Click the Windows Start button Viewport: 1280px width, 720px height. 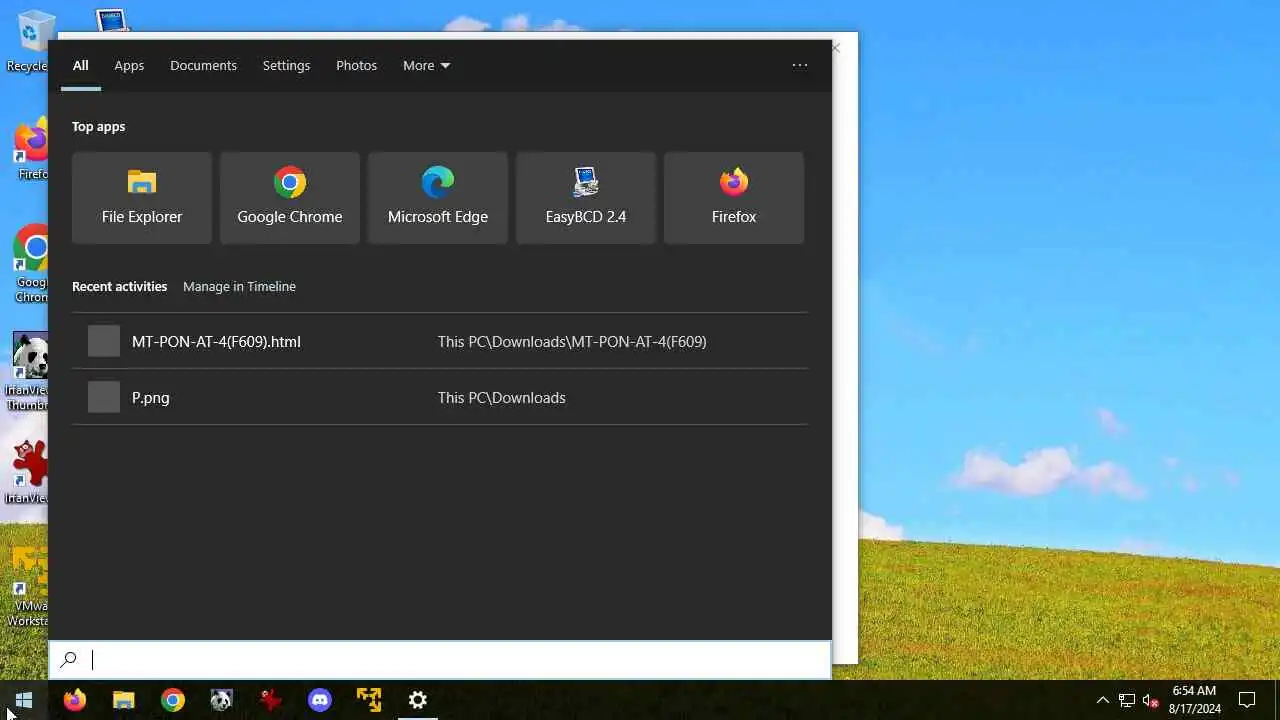point(24,700)
